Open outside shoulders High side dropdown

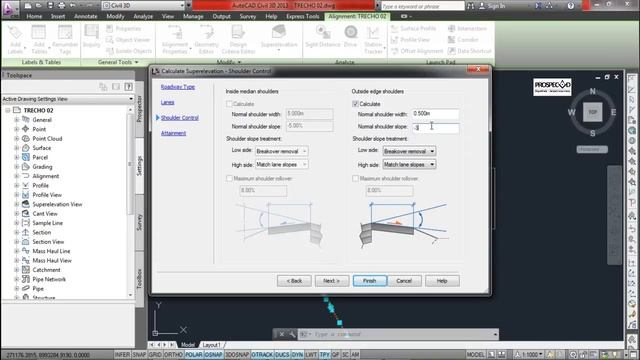pyautogui.click(x=409, y=164)
